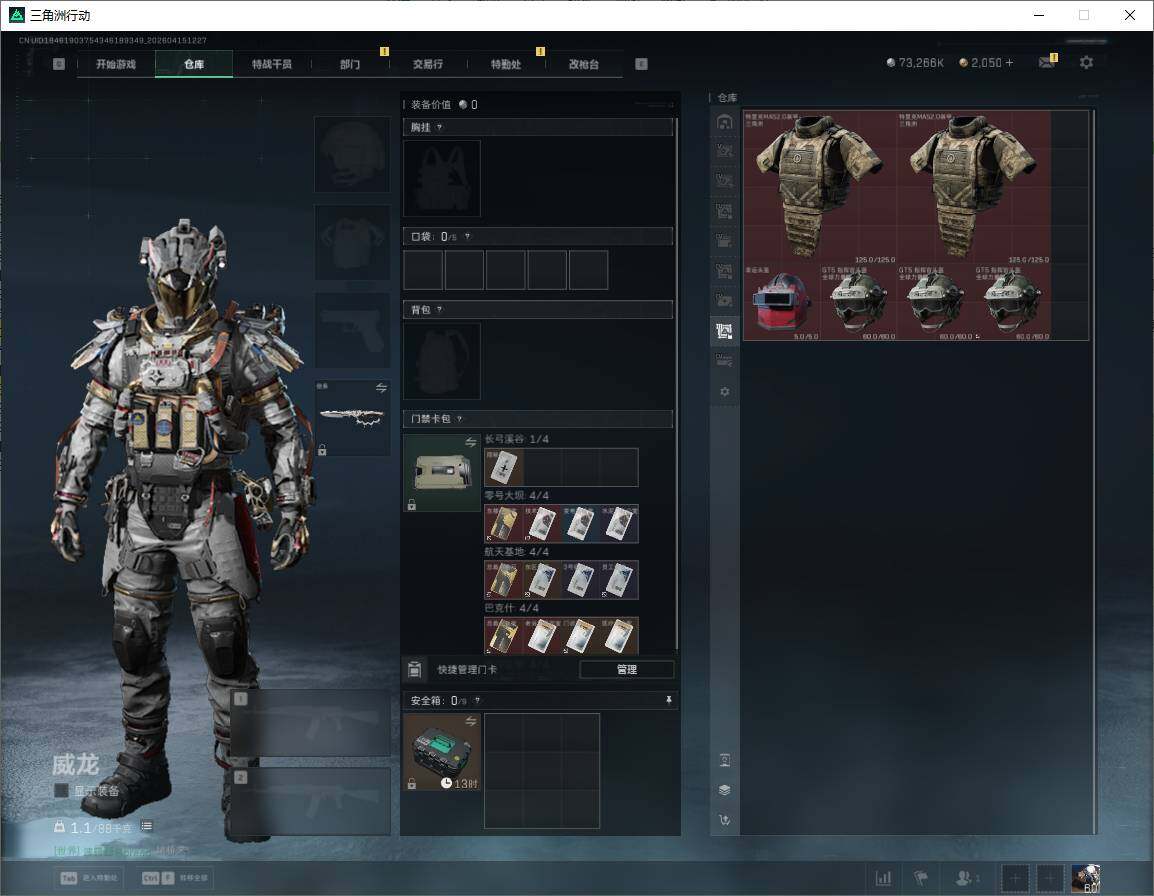Select the last 零号大坝 keycard

(619, 523)
